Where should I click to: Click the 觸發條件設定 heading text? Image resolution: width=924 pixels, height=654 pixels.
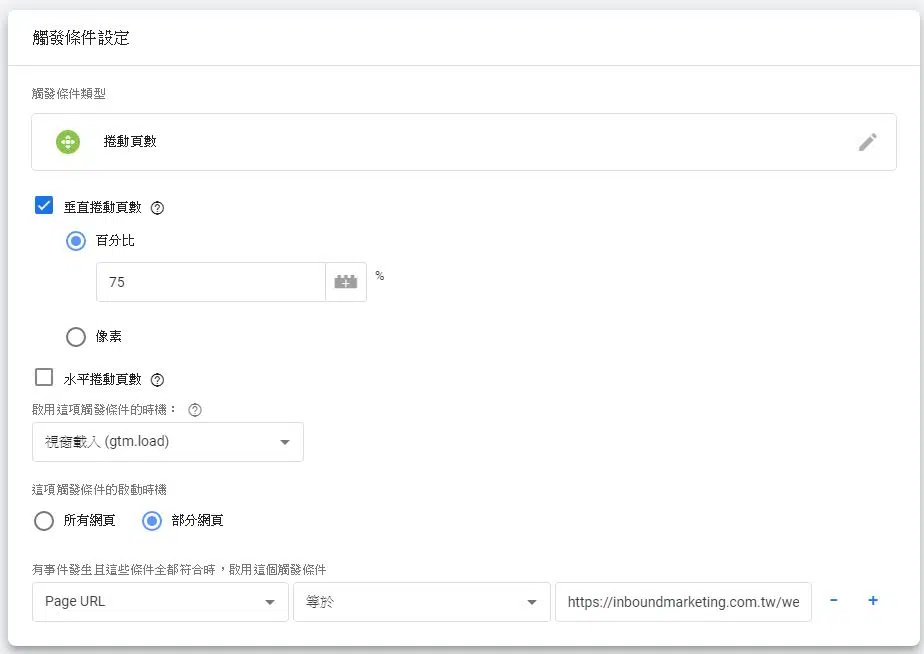click(81, 38)
